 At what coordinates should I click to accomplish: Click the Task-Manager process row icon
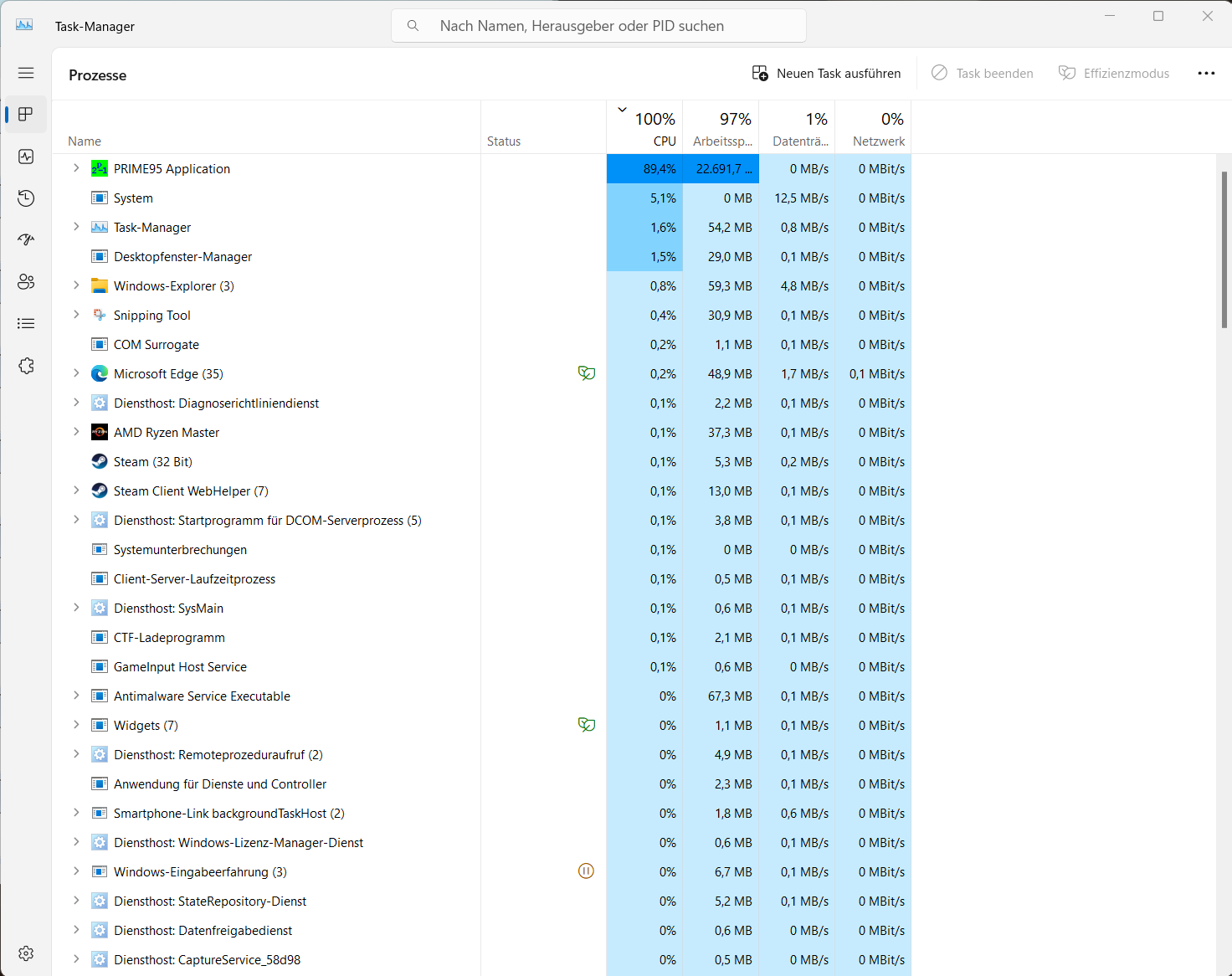point(100,227)
